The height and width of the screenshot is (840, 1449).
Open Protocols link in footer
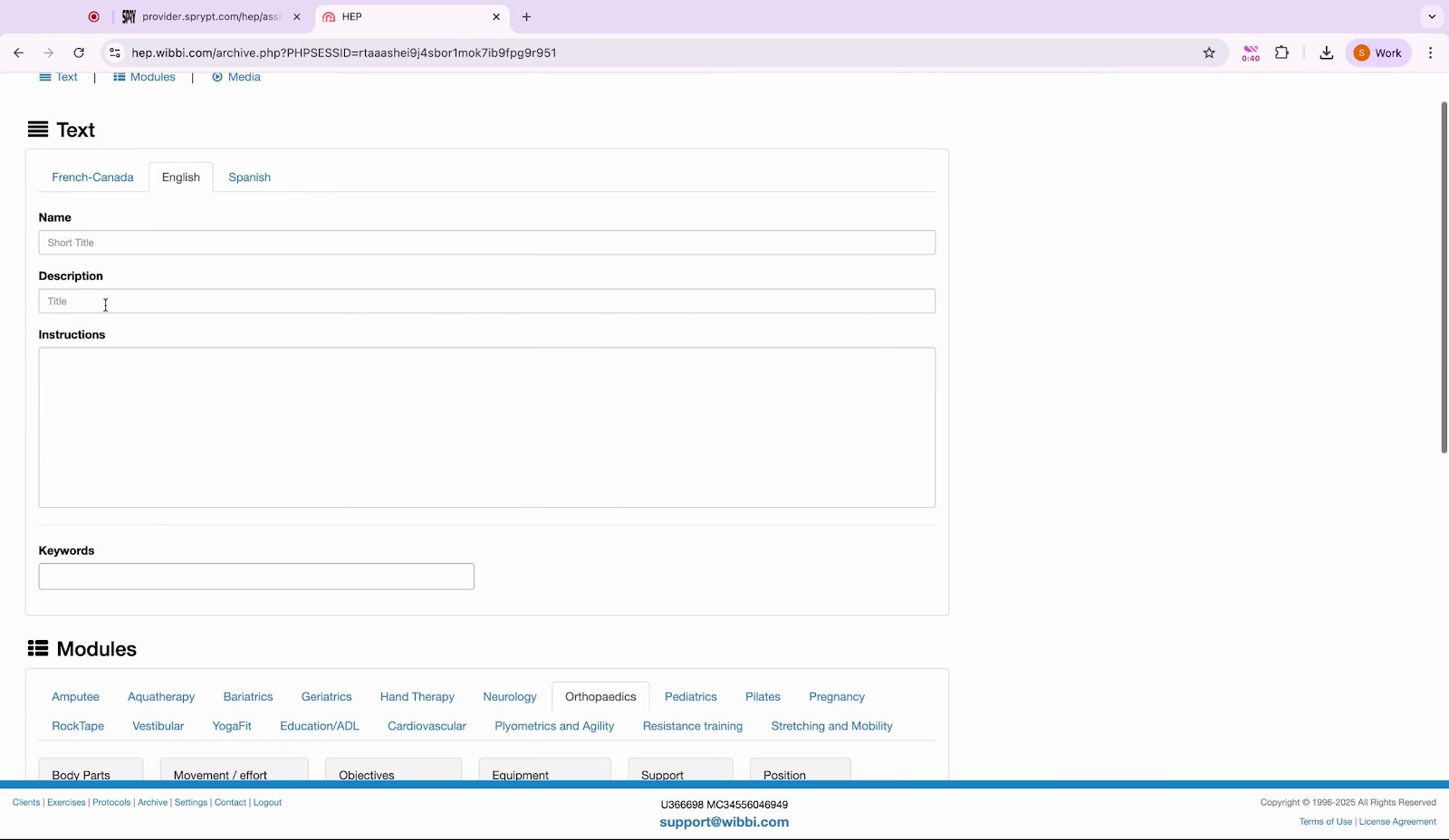click(111, 803)
